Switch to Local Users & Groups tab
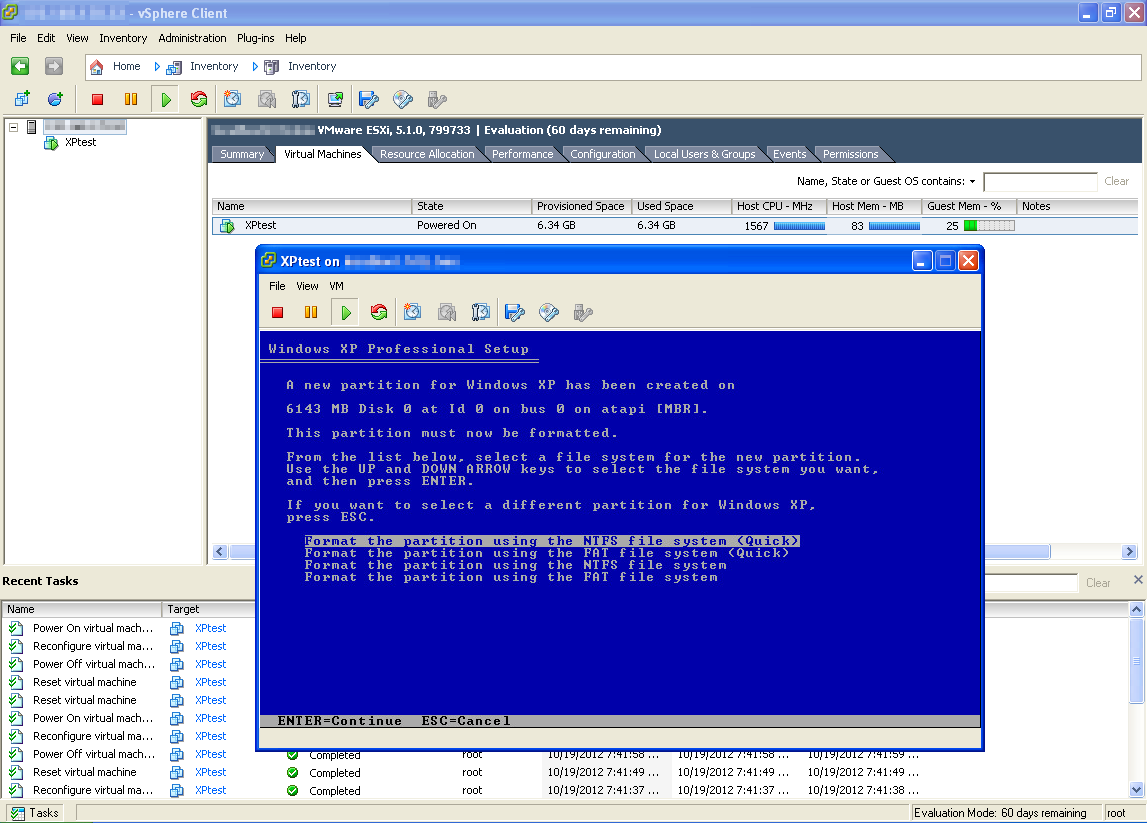 [704, 154]
